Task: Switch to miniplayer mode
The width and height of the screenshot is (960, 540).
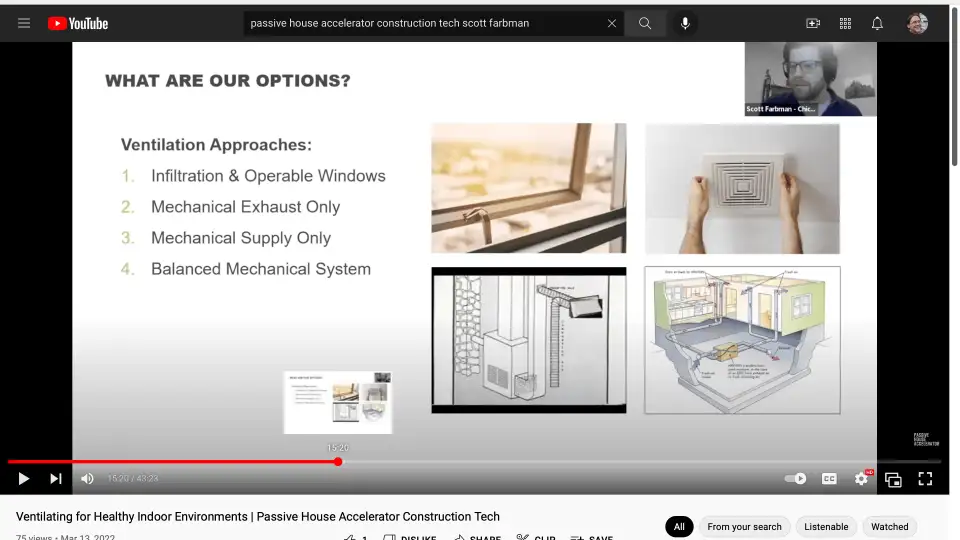Action: tap(893, 479)
